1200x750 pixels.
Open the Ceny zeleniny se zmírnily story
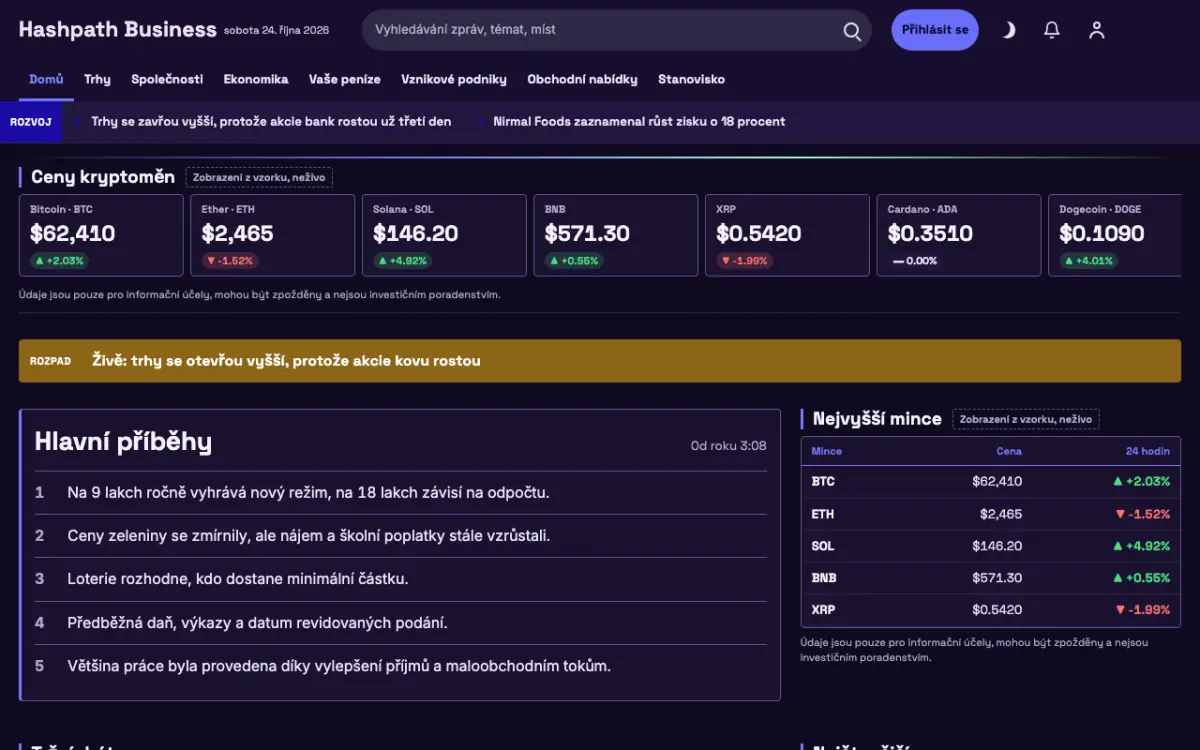[x=308, y=536]
